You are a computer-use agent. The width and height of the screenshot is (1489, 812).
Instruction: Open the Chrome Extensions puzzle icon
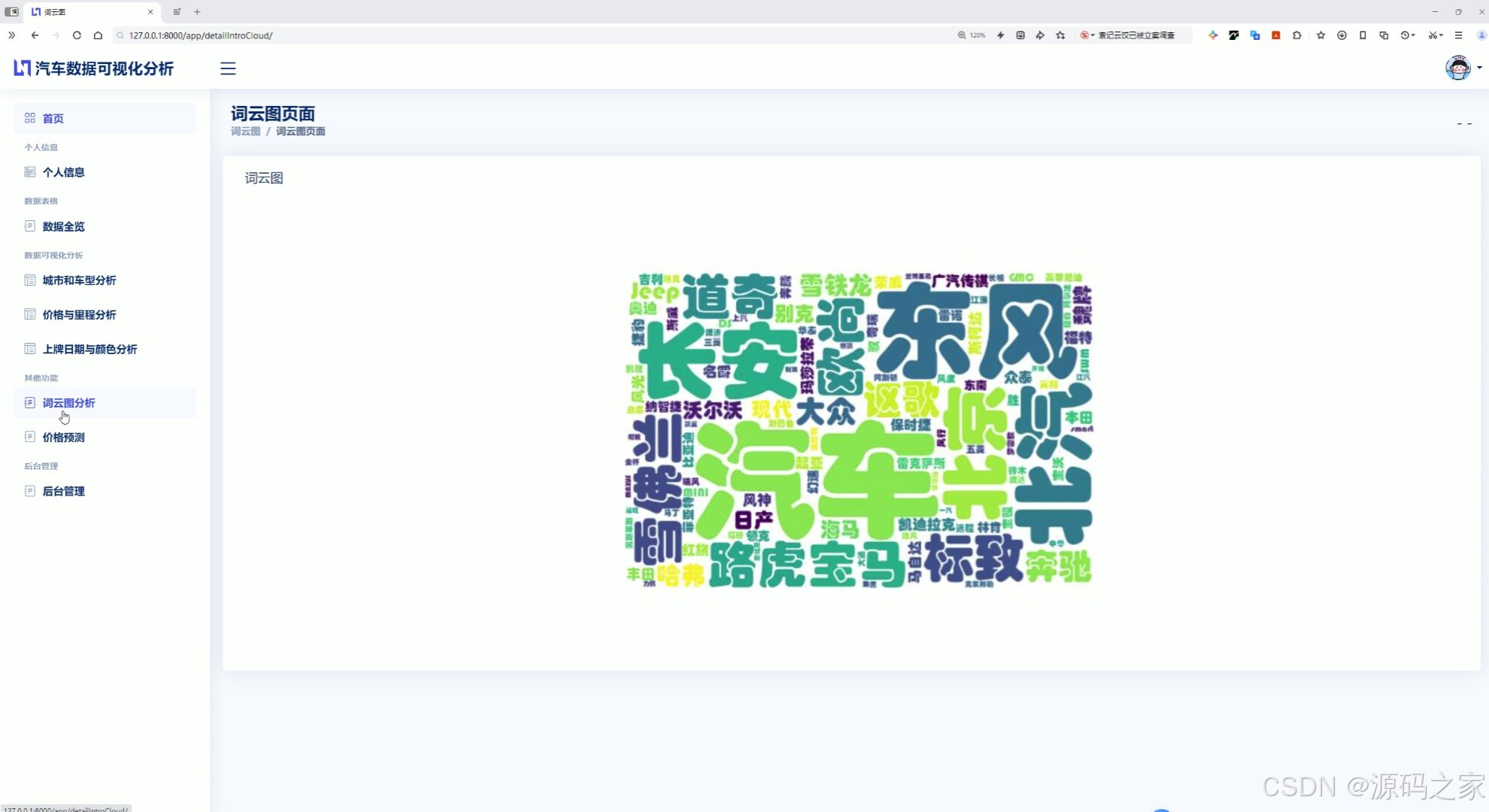[x=1296, y=35]
